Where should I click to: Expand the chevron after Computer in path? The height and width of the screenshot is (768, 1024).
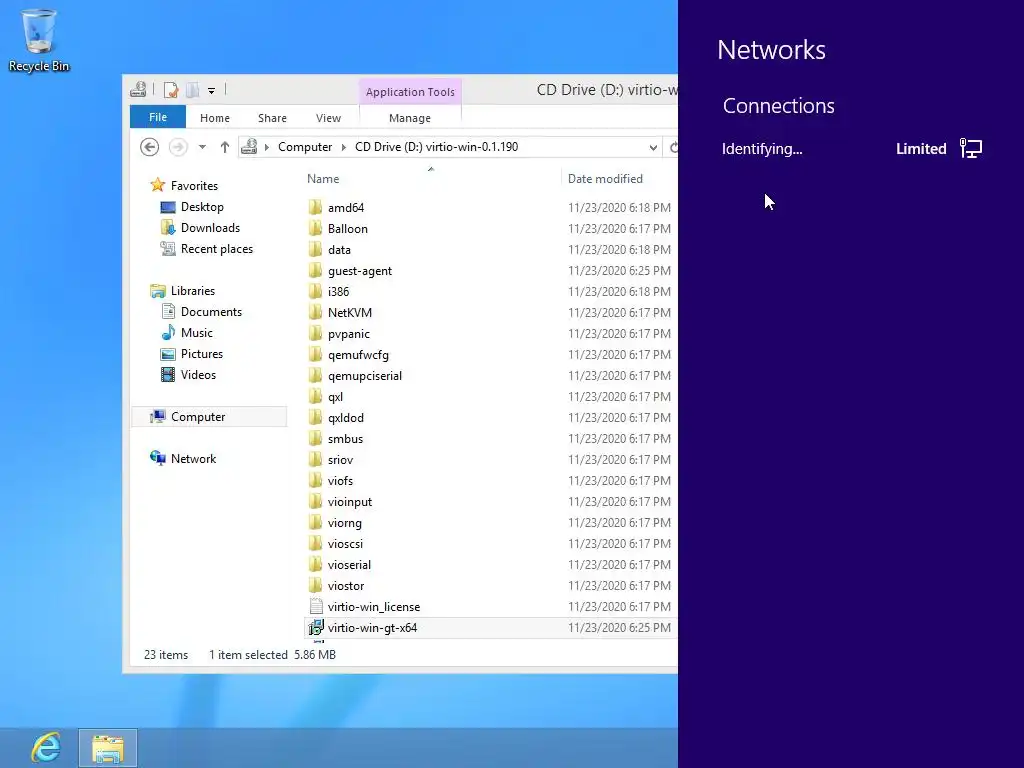[344, 147]
